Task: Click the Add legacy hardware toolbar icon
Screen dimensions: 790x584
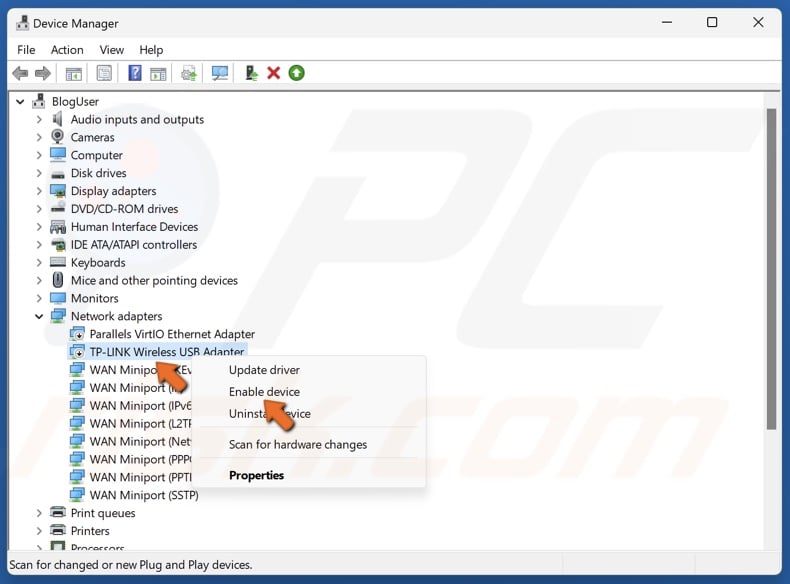Action: (x=251, y=73)
